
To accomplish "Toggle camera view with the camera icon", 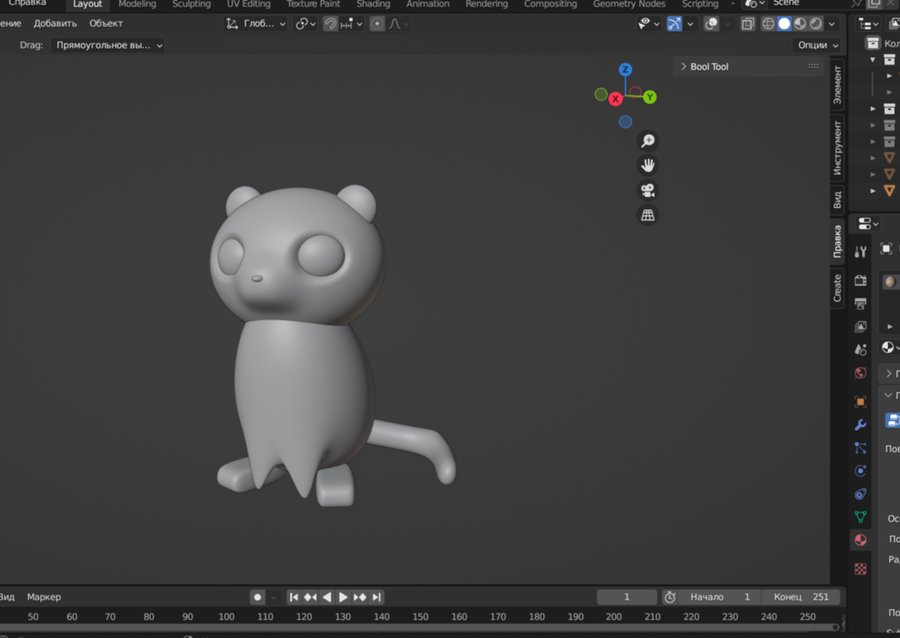I will click(x=648, y=190).
